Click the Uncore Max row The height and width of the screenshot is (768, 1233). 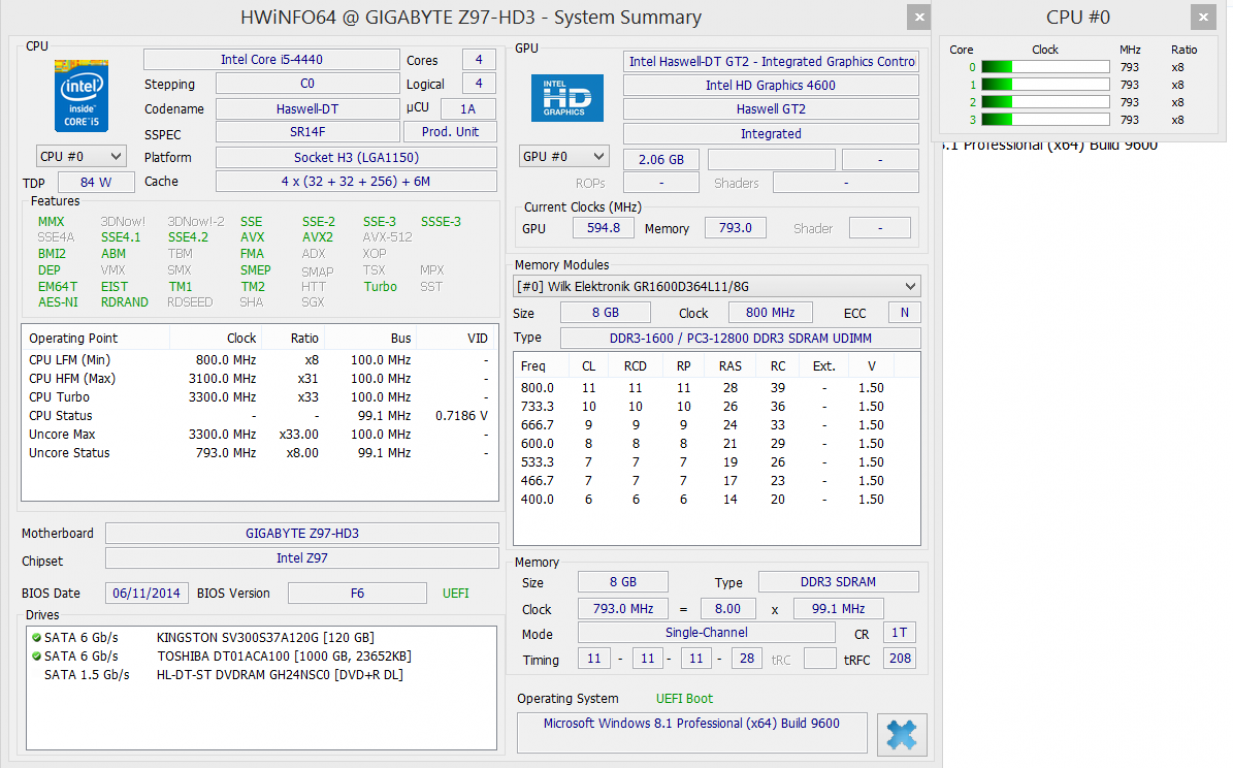pos(259,434)
